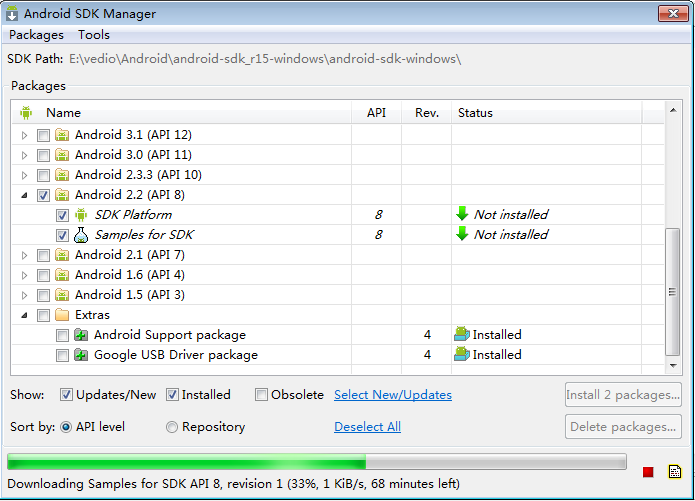Click the red stop download icon
The image size is (695, 501).
click(648, 472)
